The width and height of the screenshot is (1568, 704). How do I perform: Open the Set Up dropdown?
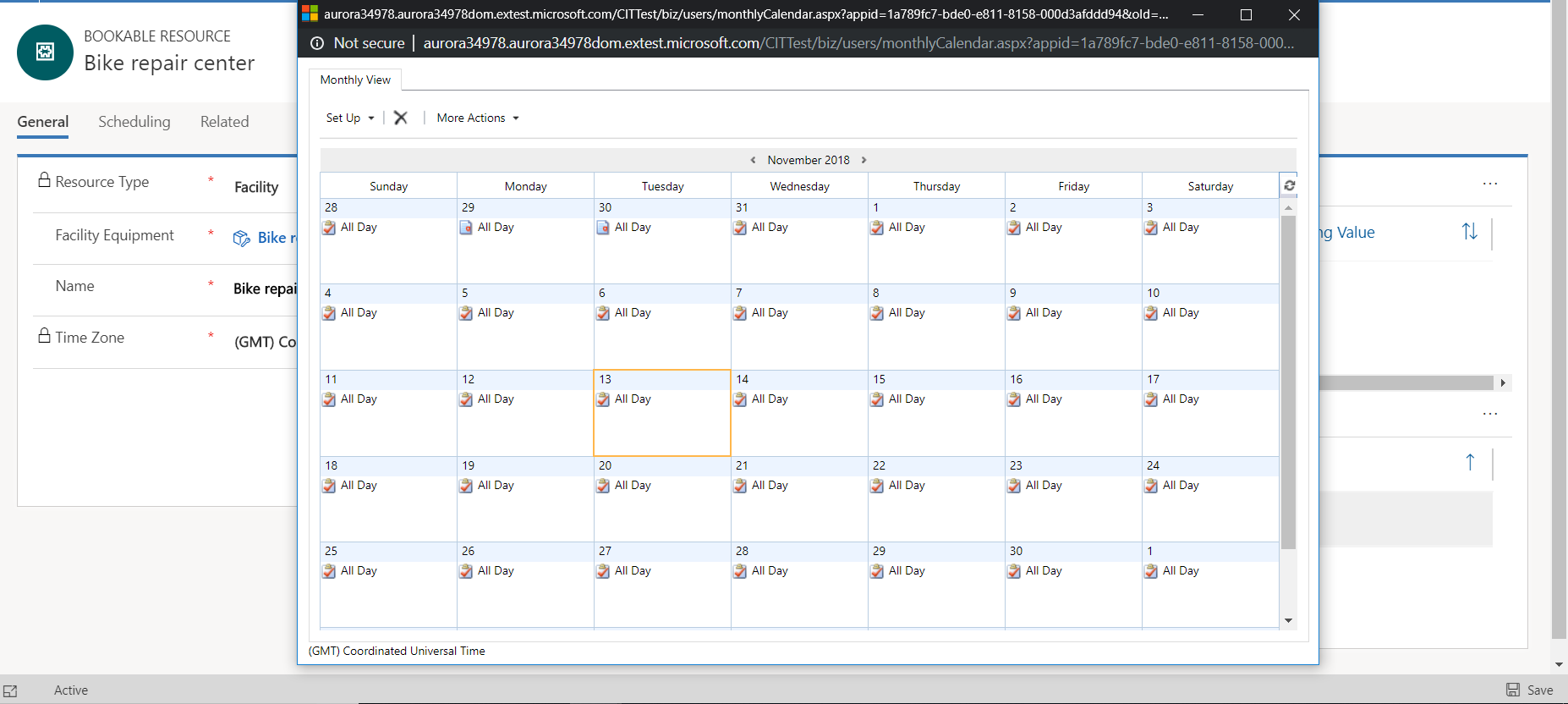(x=349, y=118)
